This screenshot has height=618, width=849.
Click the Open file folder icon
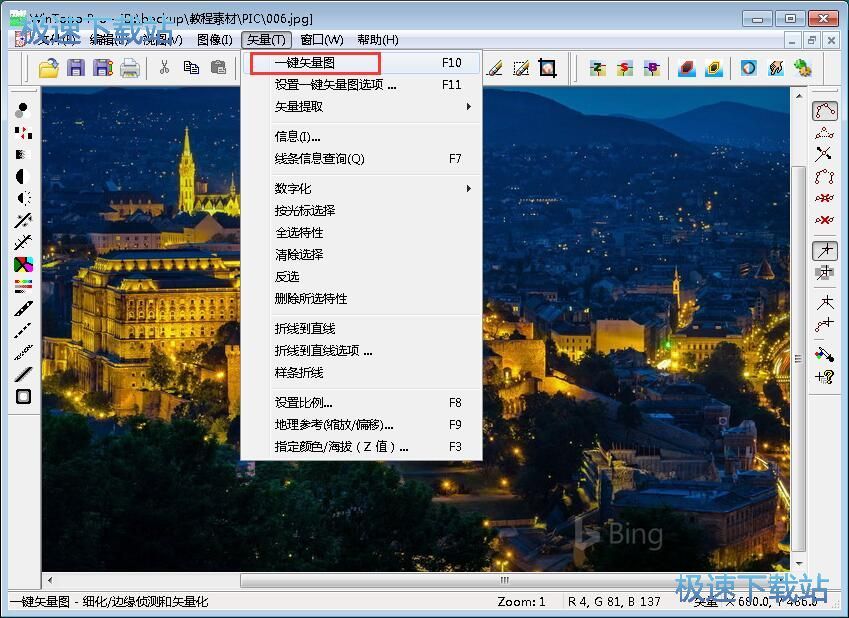pos(49,68)
